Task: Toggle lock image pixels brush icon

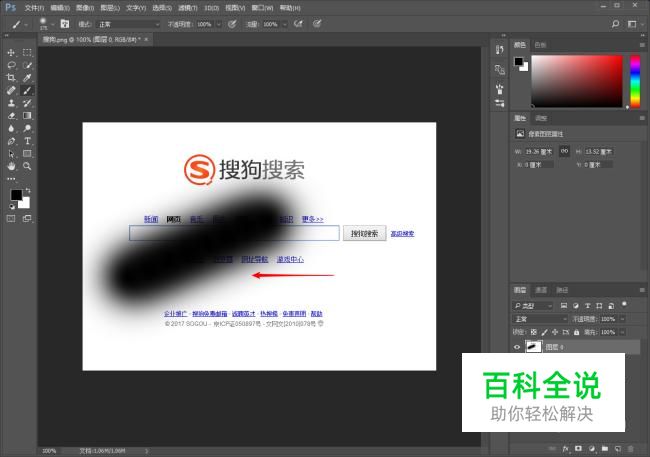Action: click(544, 332)
